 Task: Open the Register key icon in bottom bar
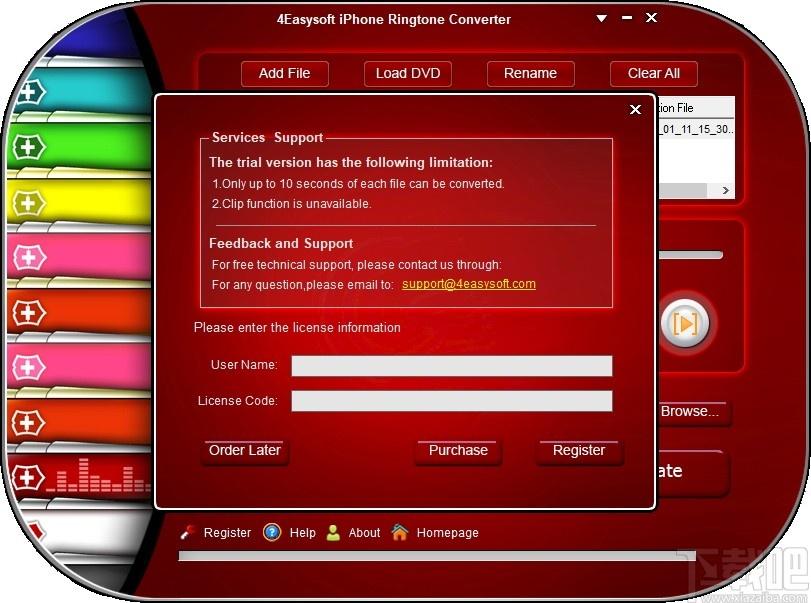tap(187, 532)
